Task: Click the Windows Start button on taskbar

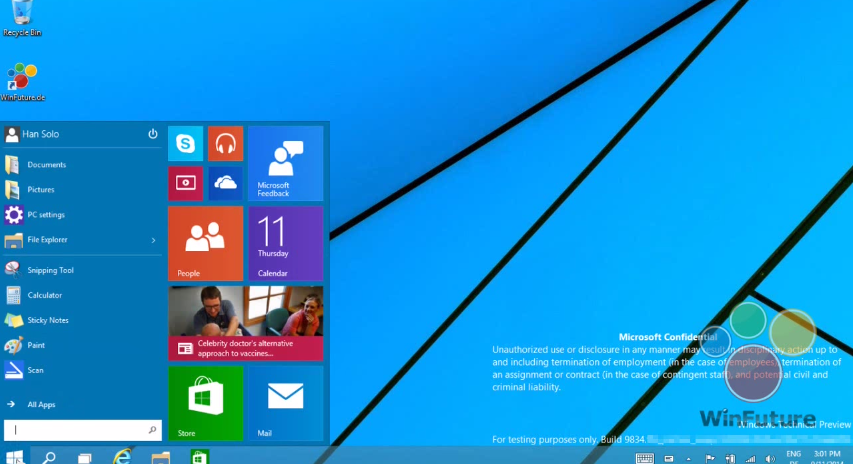Action: click(15, 457)
